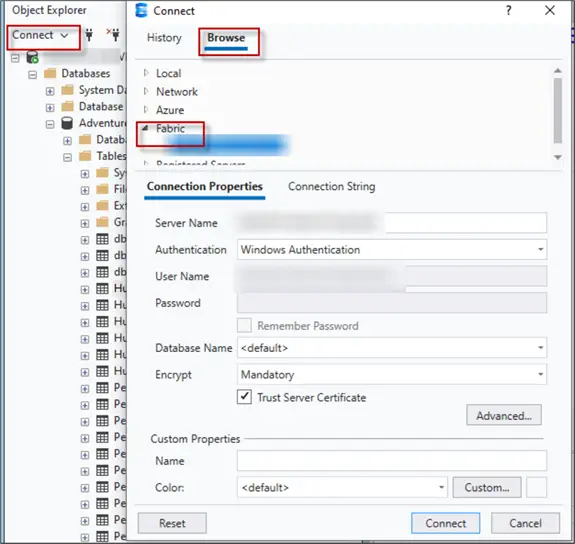Click the Databases folder icon

(x=50, y=73)
